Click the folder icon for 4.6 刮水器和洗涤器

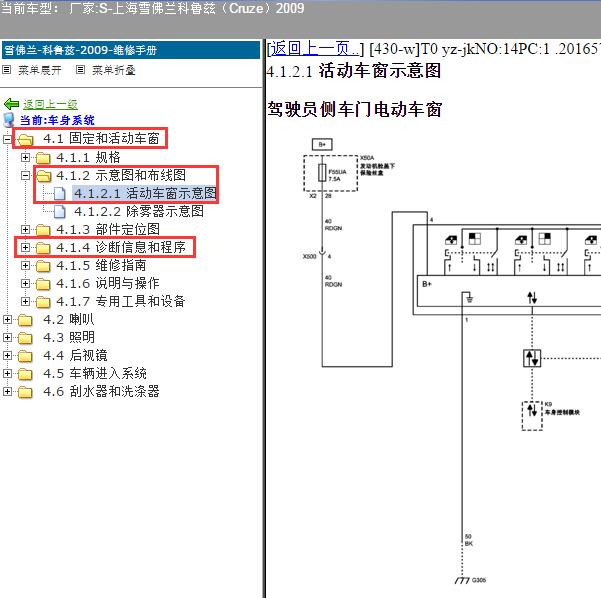coord(25,392)
